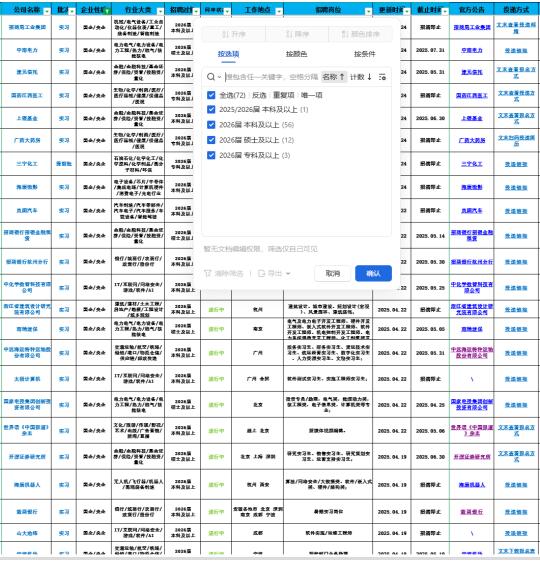
Task: Switch to the 按选项 tab
Action: (228, 54)
